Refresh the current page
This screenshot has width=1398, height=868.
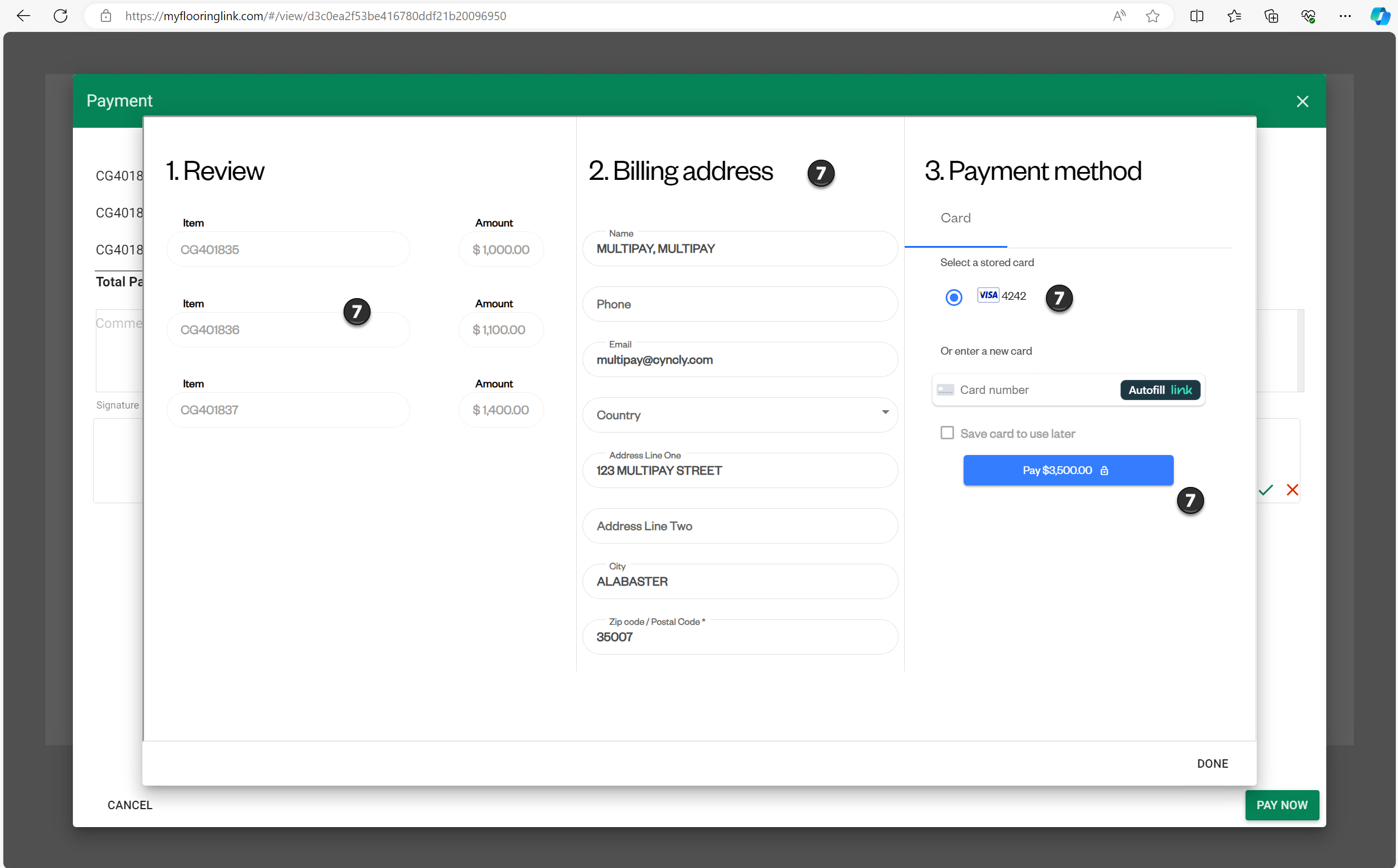tap(60, 16)
